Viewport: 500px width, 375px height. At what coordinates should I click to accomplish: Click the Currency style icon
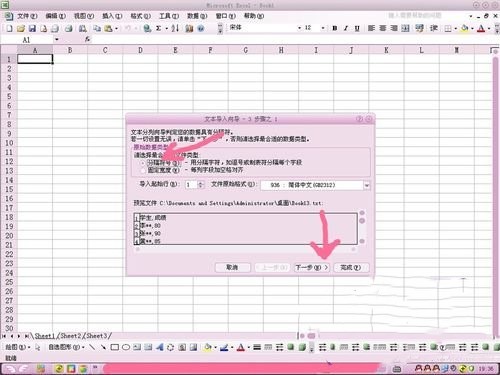pos(419,28)
